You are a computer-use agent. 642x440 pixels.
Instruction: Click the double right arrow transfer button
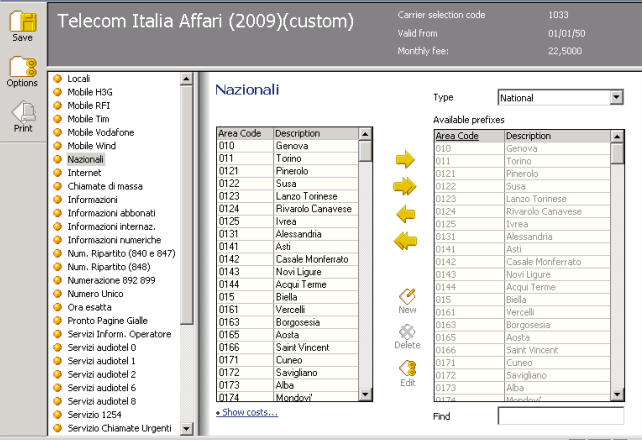[x=405, y=186]
